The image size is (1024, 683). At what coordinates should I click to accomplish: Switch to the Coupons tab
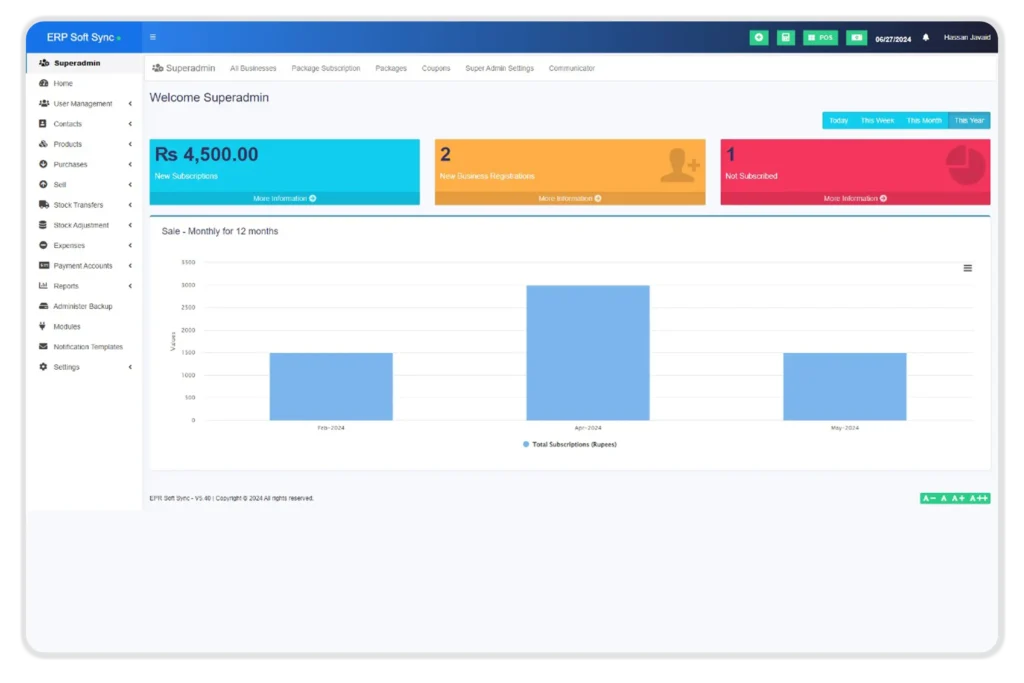436,68
